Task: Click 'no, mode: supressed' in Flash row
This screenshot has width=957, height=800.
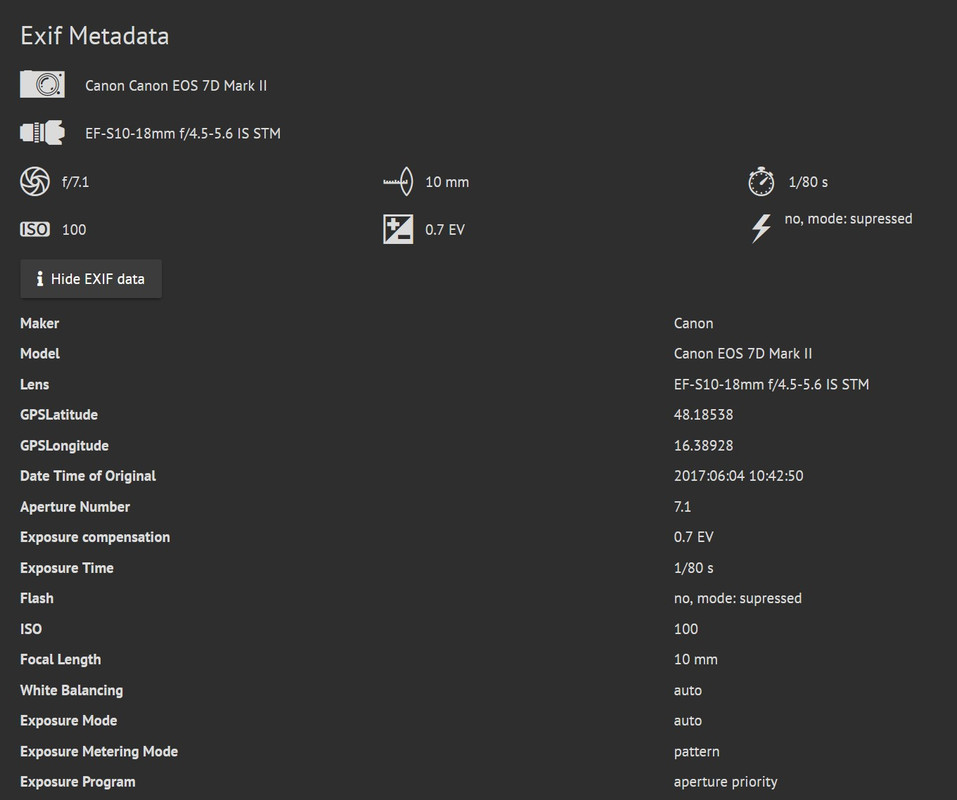Action: 737,598
